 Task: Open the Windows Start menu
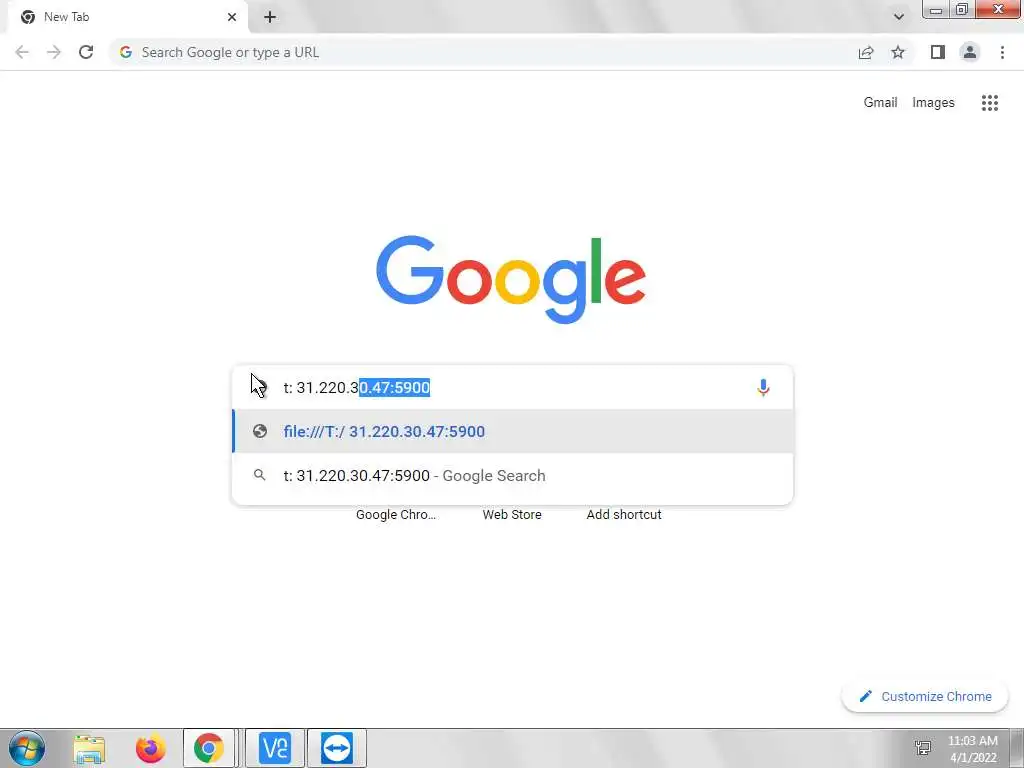[27, 748]
